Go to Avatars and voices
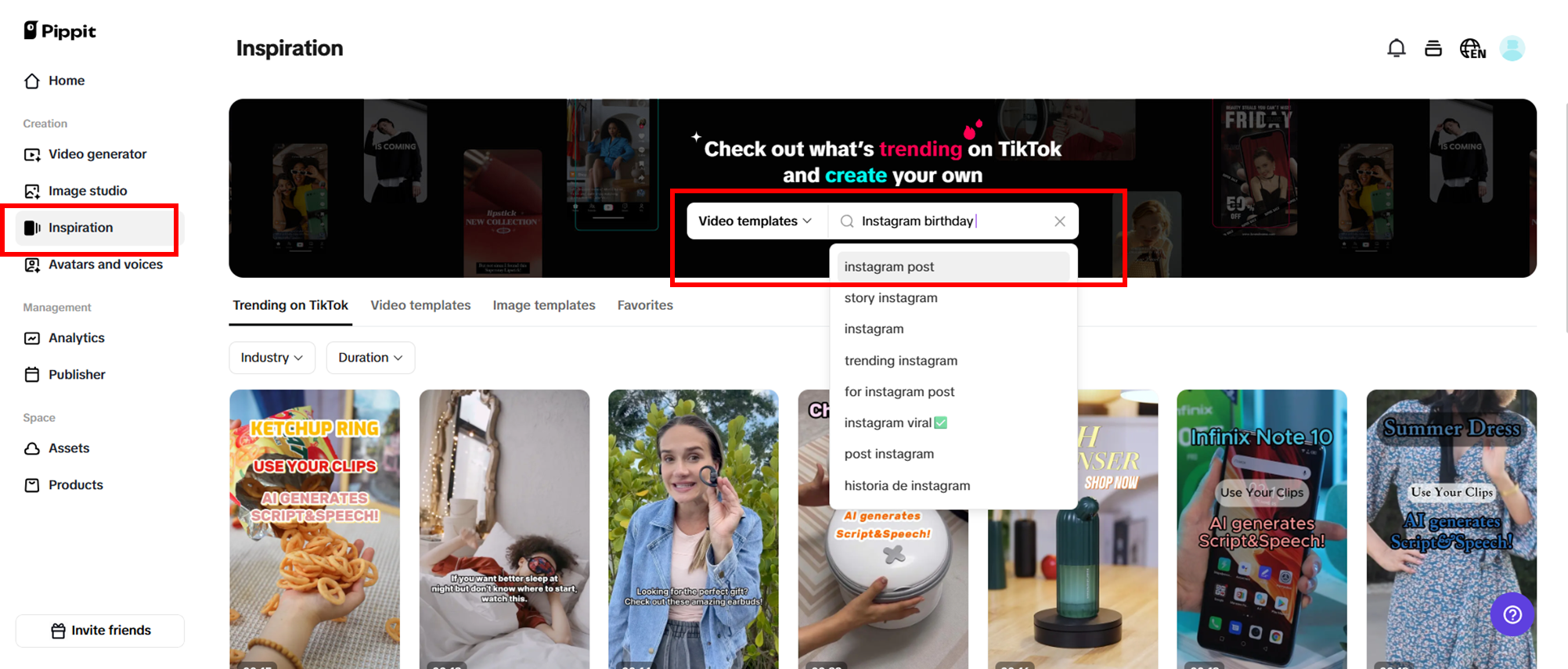The image size is (1568, 669). [x=105, y=264]
